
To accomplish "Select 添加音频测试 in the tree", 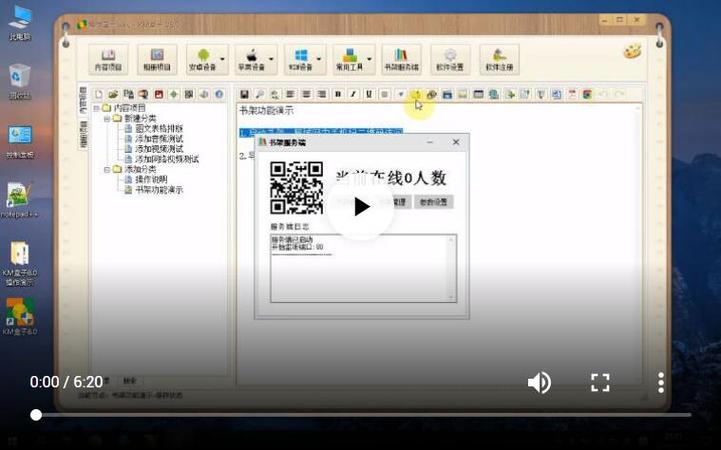I will 159,139.
